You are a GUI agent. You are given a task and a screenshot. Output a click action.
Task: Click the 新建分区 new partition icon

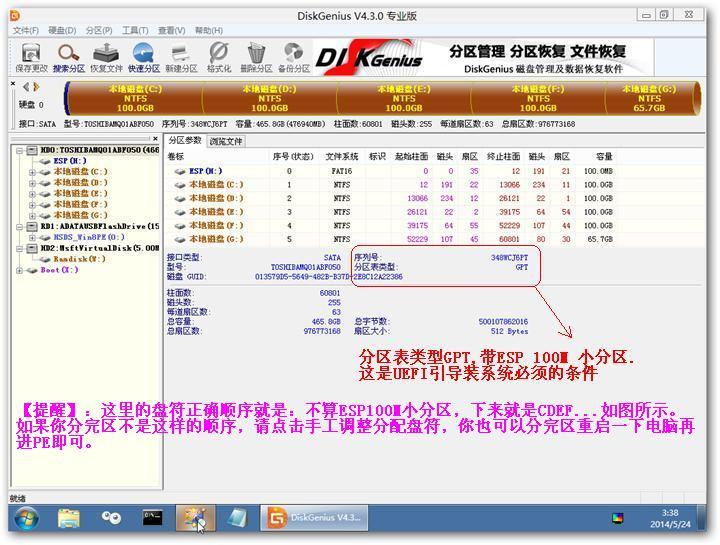[181, 58]
